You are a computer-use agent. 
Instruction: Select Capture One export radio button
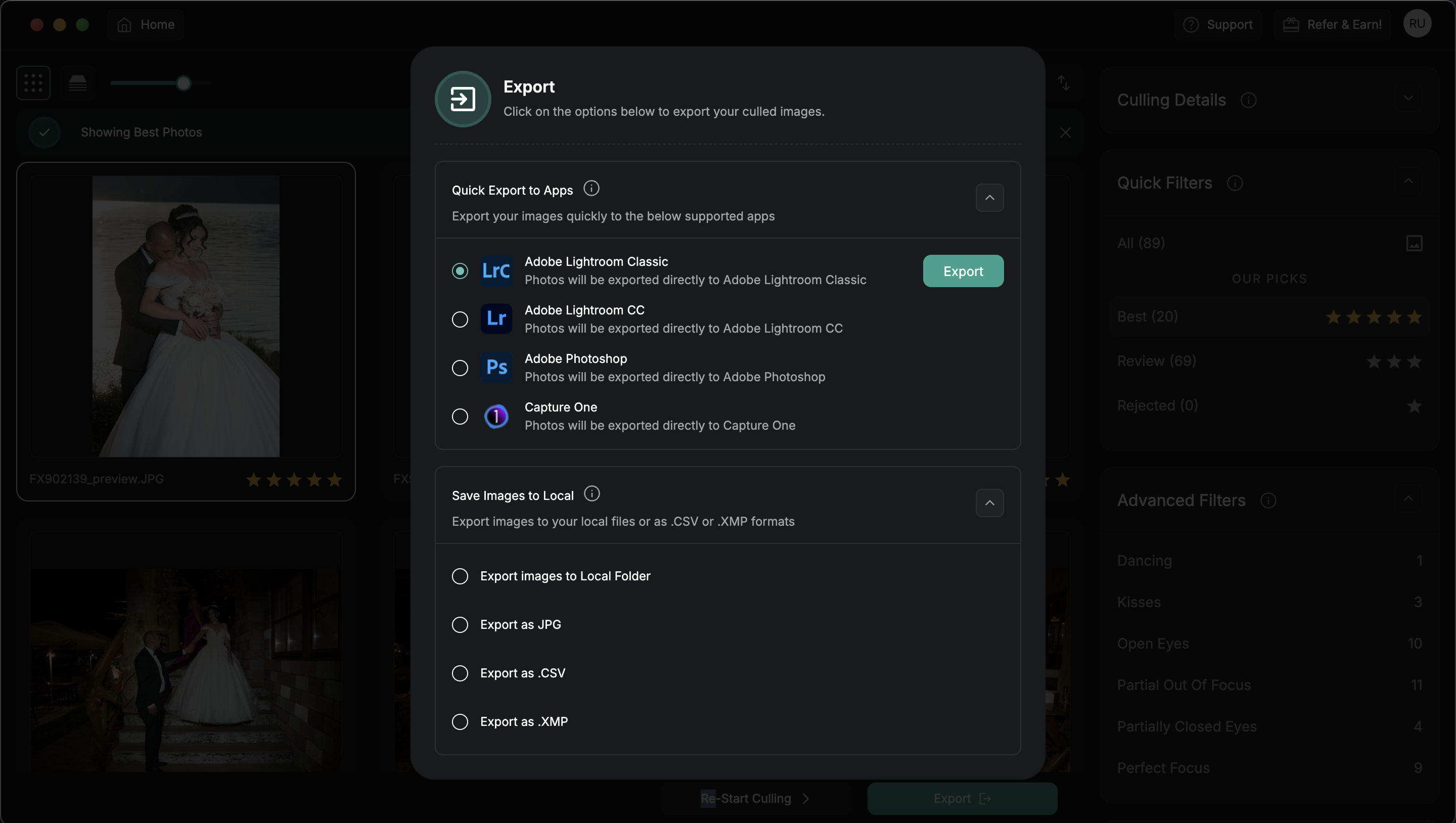460,417
